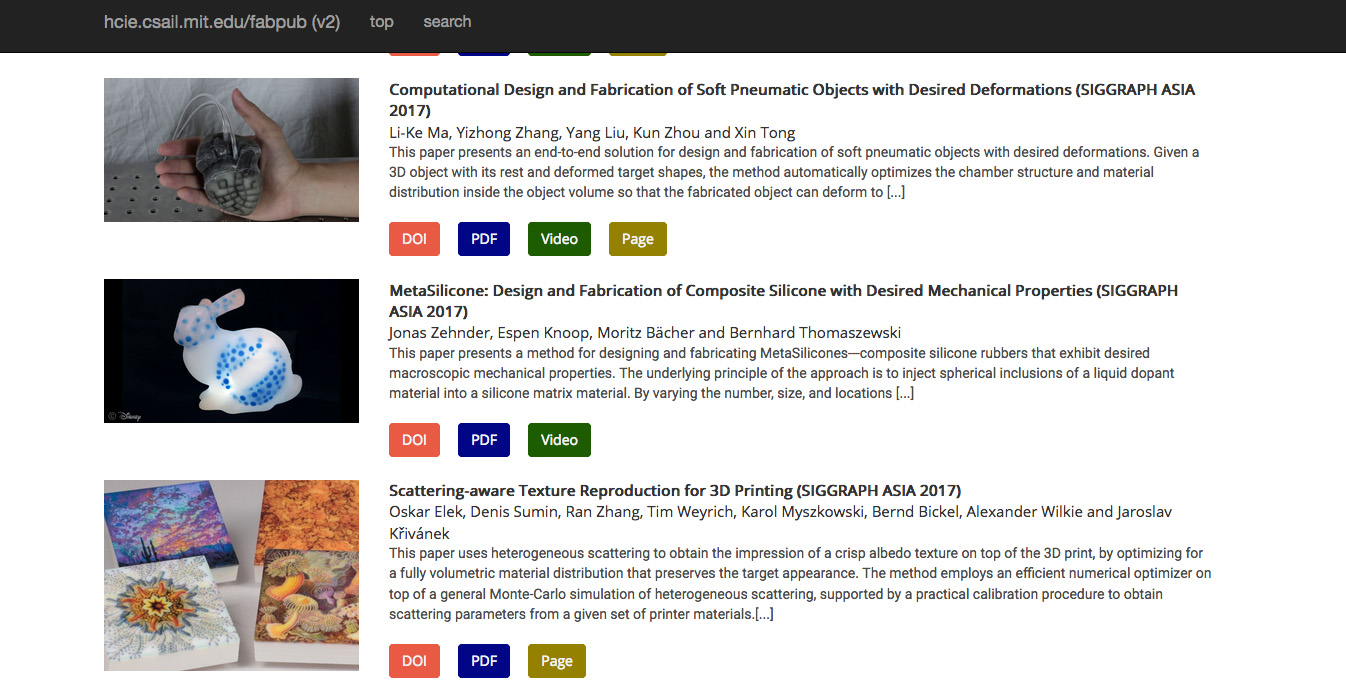Click the blue-dotted bunny MetaSilicone thumbnail
The image size is (1346, 688).
point(231,351)
